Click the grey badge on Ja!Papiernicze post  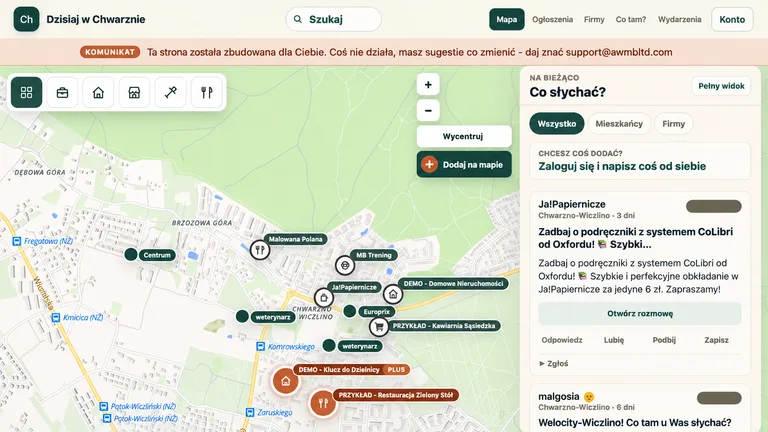(x=714, y=206)
